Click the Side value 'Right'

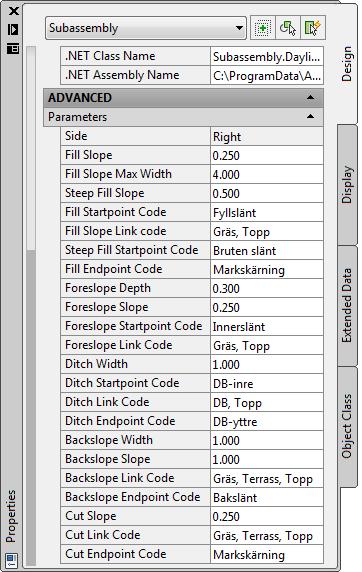(267, 136)
